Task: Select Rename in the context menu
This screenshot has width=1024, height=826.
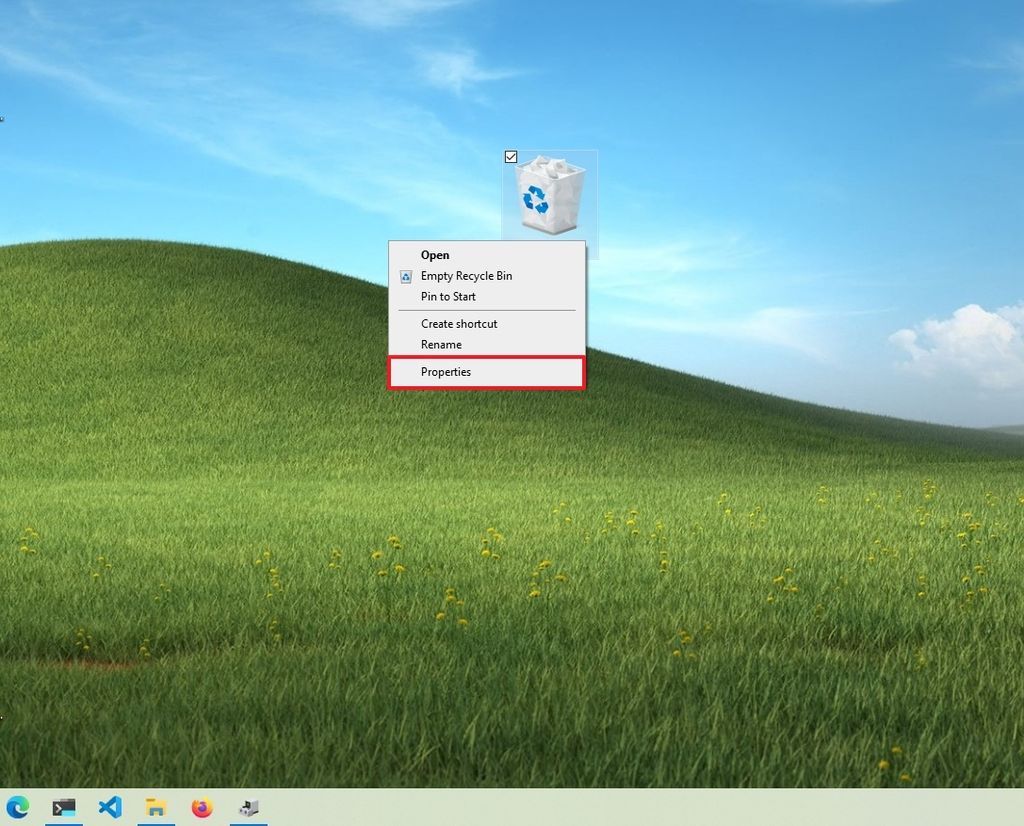Action: point(441,344)
